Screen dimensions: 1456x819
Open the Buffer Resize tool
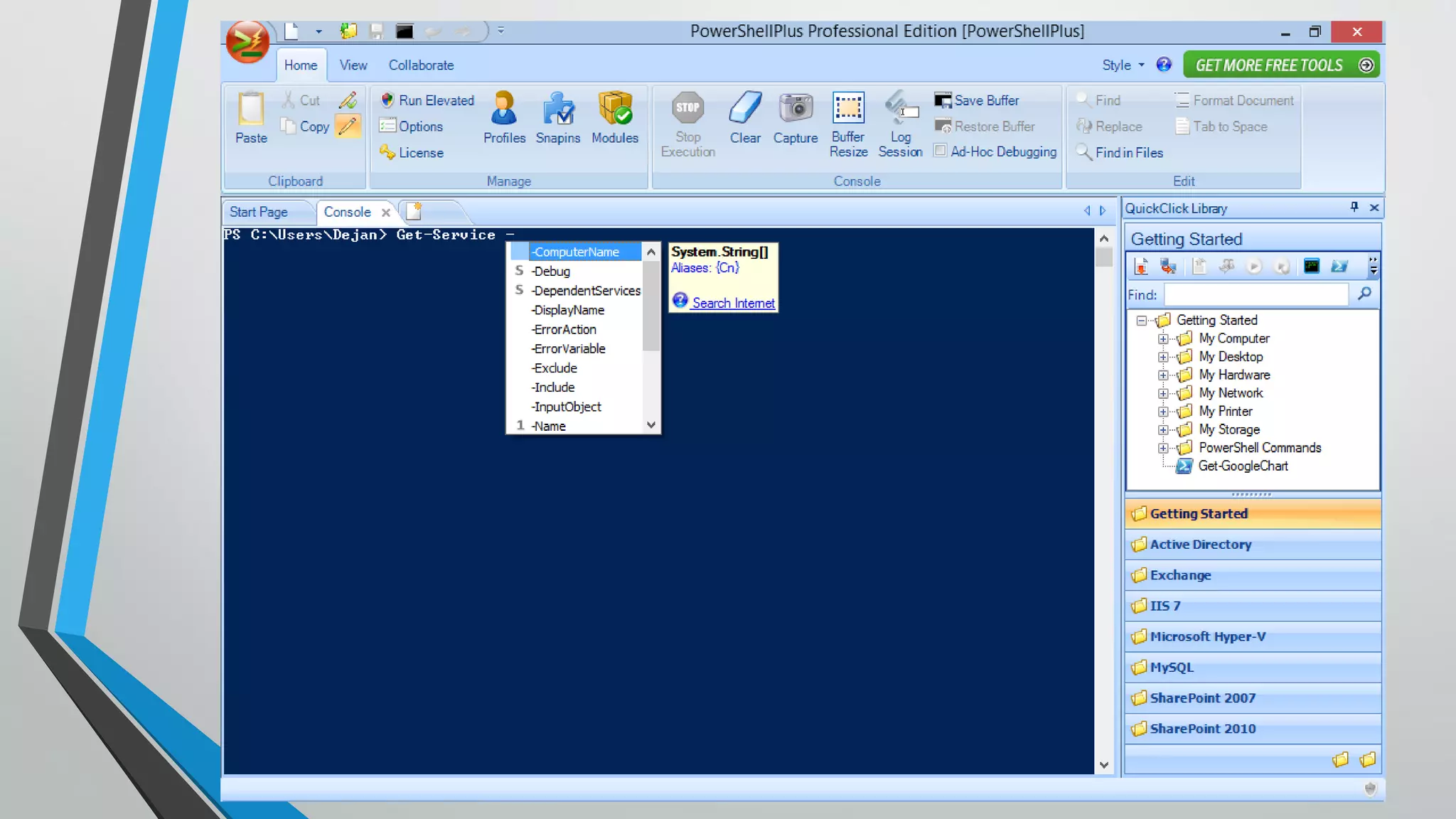click(x=848, y=109)
